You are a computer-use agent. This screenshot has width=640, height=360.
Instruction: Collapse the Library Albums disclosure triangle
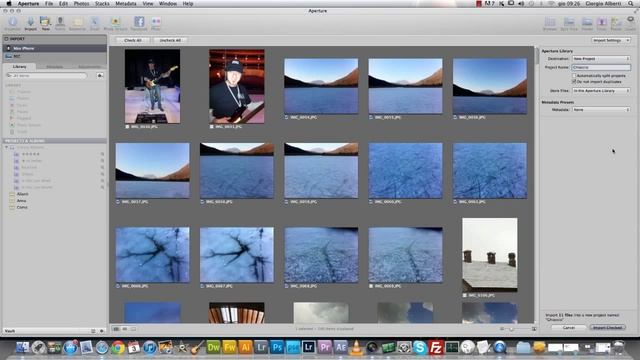pos(7,147)
